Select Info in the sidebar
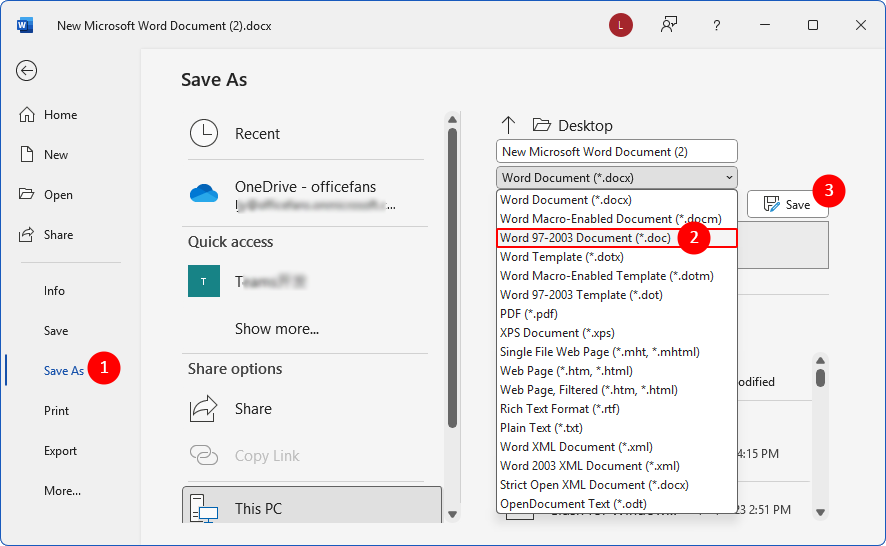This screenshot has width=886, height=546. [54, 291]
